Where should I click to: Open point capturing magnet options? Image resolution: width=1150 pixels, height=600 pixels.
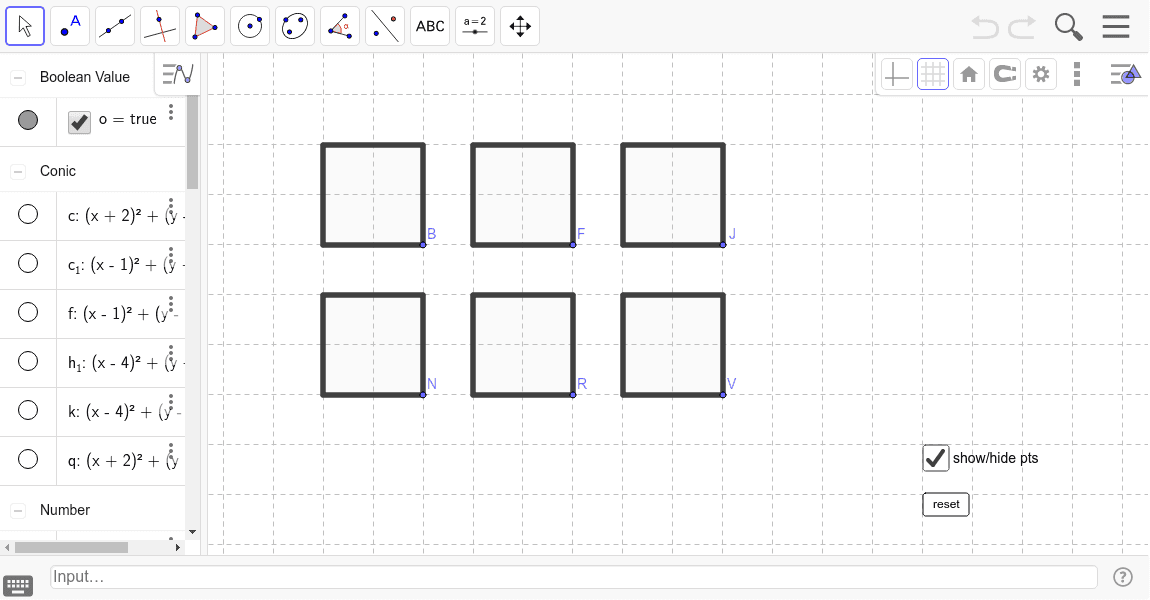[x=1005, y=74]
